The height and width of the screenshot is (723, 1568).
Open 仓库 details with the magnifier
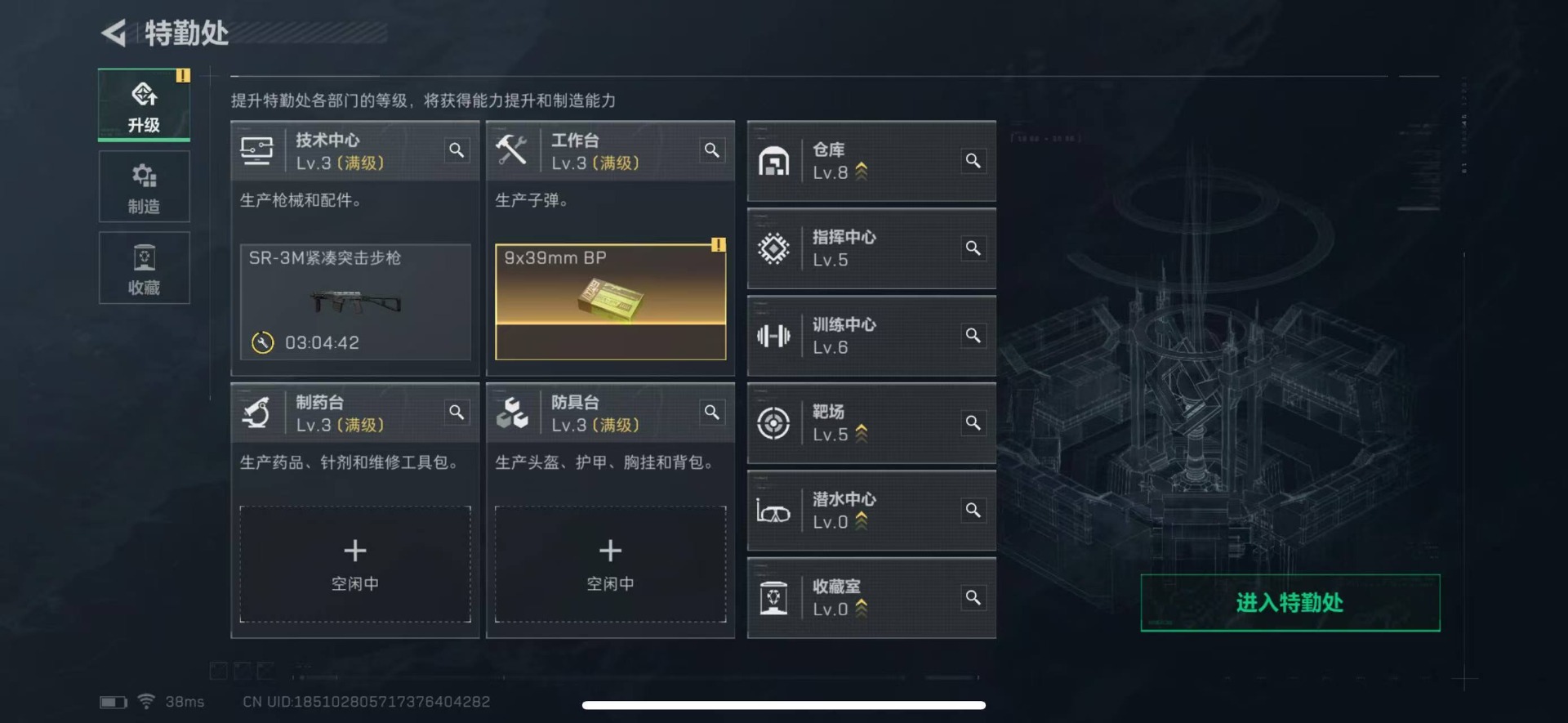click(973, 161)
